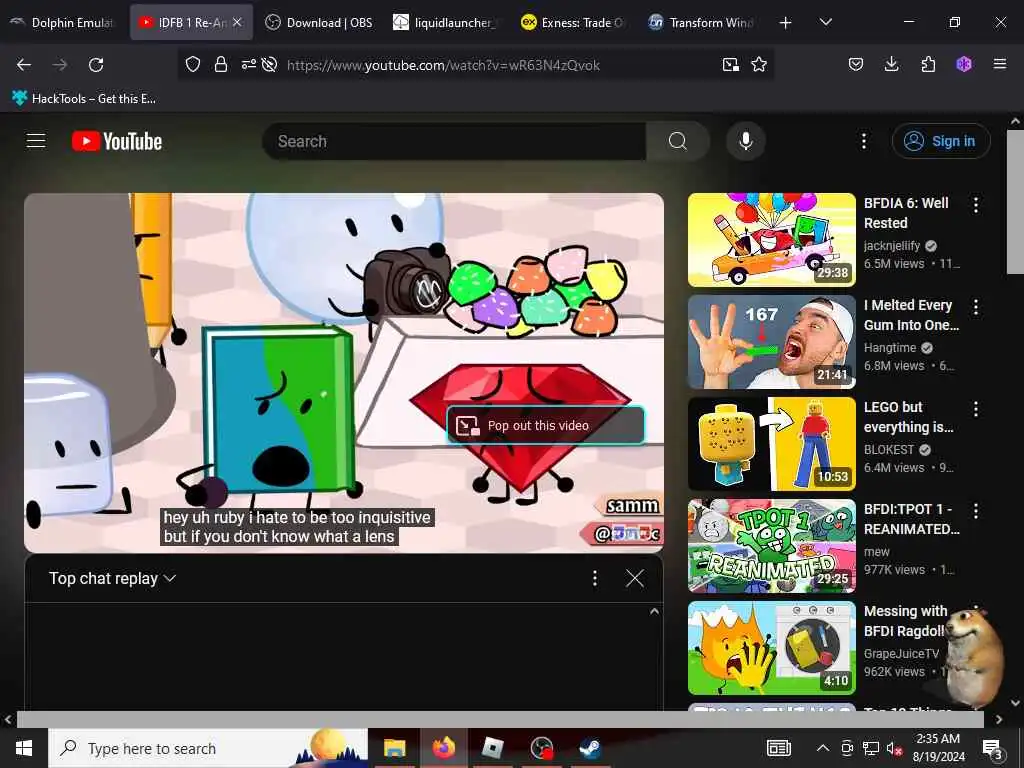The image size is (1024, 768).
Task: Open options for LEGO but everything video
Action: (976, 409)
